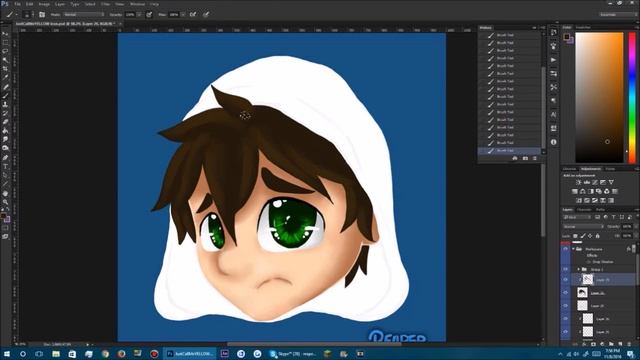Delete layer using trash icon
Viewport: 640px width, 360px height.
[629, 344]
